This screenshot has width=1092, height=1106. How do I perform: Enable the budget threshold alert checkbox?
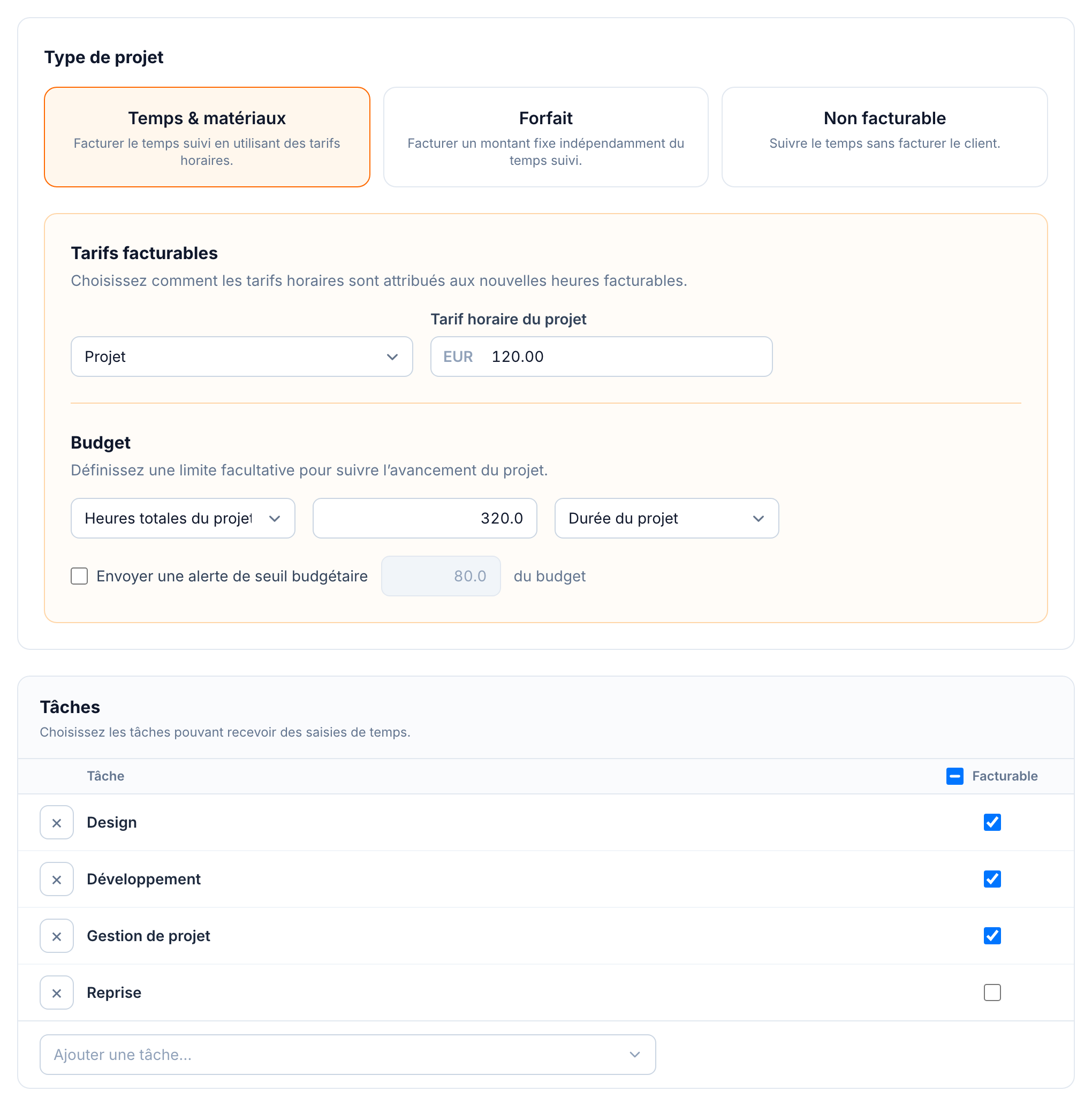pyautogui.click(x=79, y=576)
